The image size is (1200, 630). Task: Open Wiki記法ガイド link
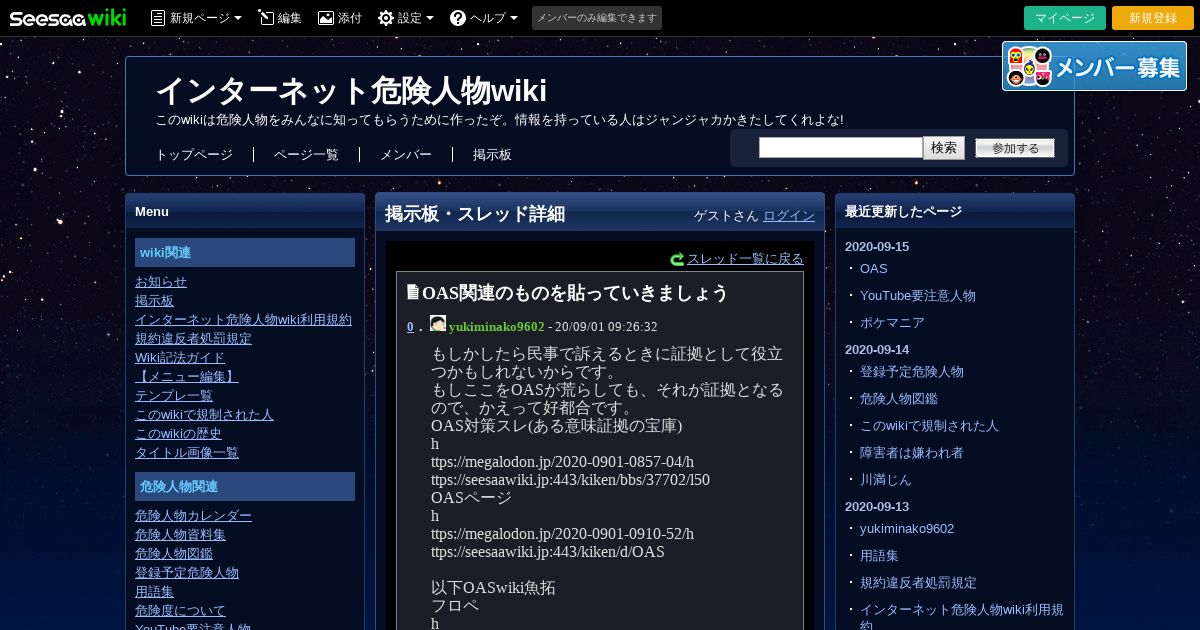180,358
